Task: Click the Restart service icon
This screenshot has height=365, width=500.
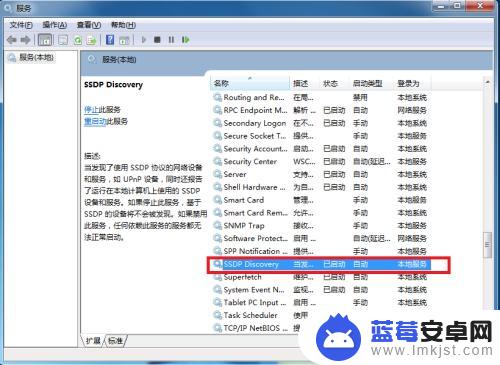Action: 185,40
